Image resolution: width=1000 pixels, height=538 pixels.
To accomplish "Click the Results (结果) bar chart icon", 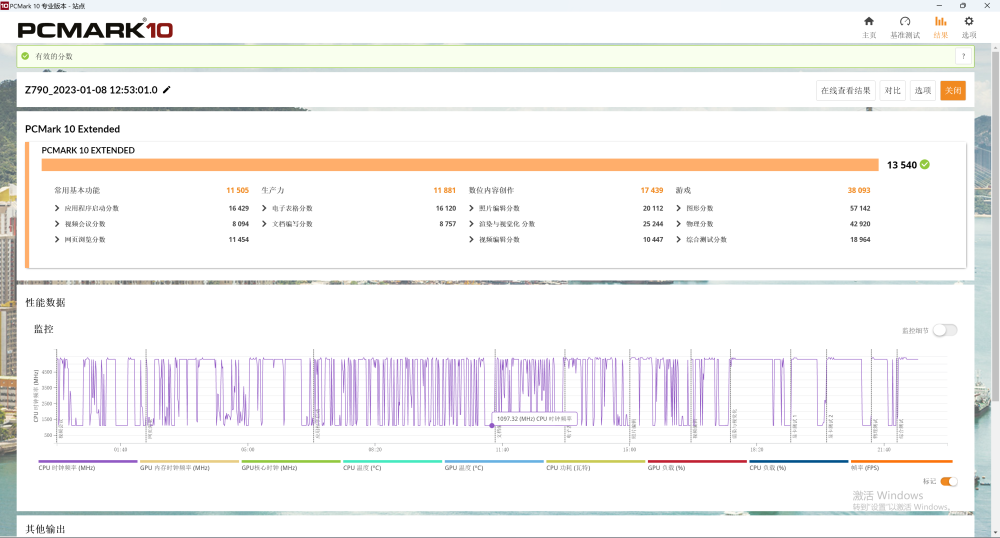I will (940, 27).
